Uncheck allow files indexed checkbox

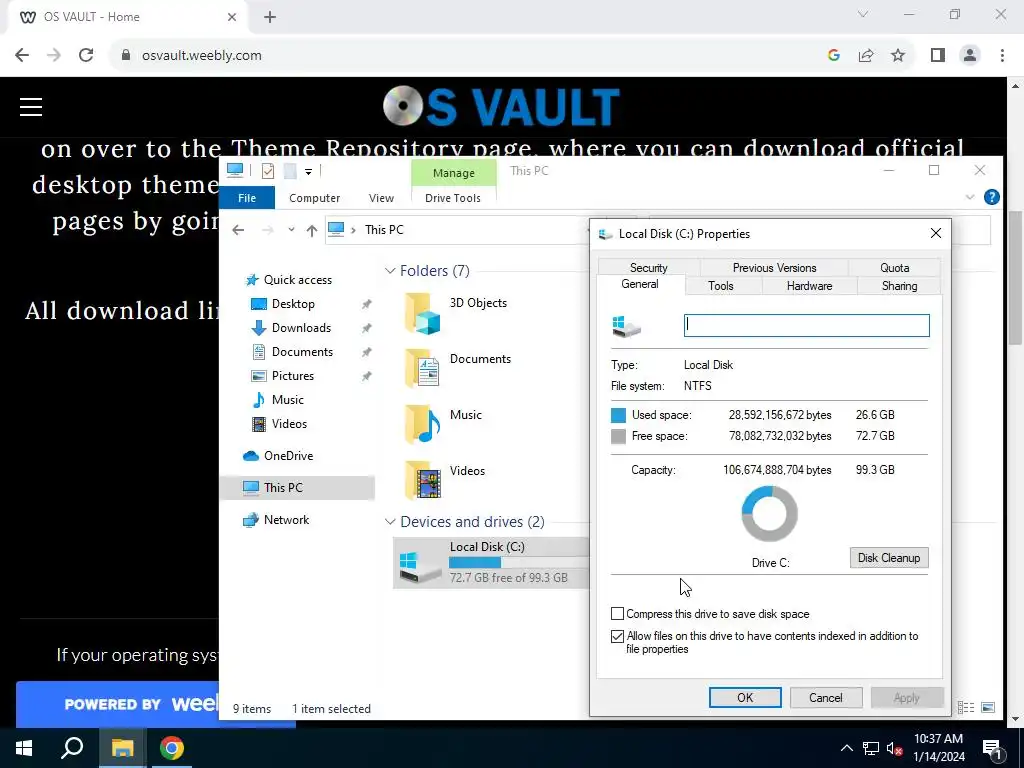point(617,636)
